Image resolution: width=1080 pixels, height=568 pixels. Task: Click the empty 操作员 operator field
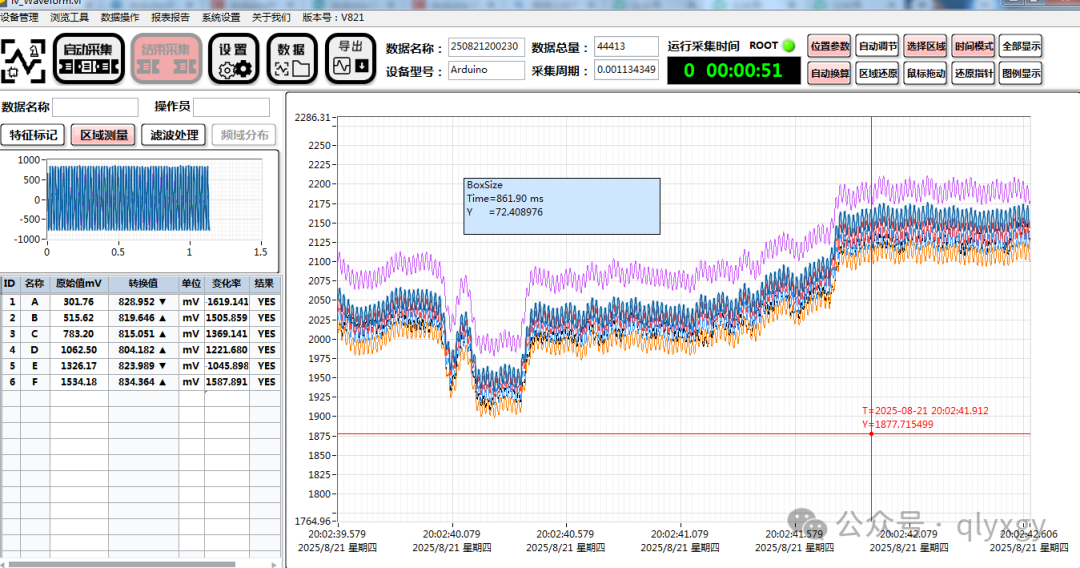click(231, 107)
